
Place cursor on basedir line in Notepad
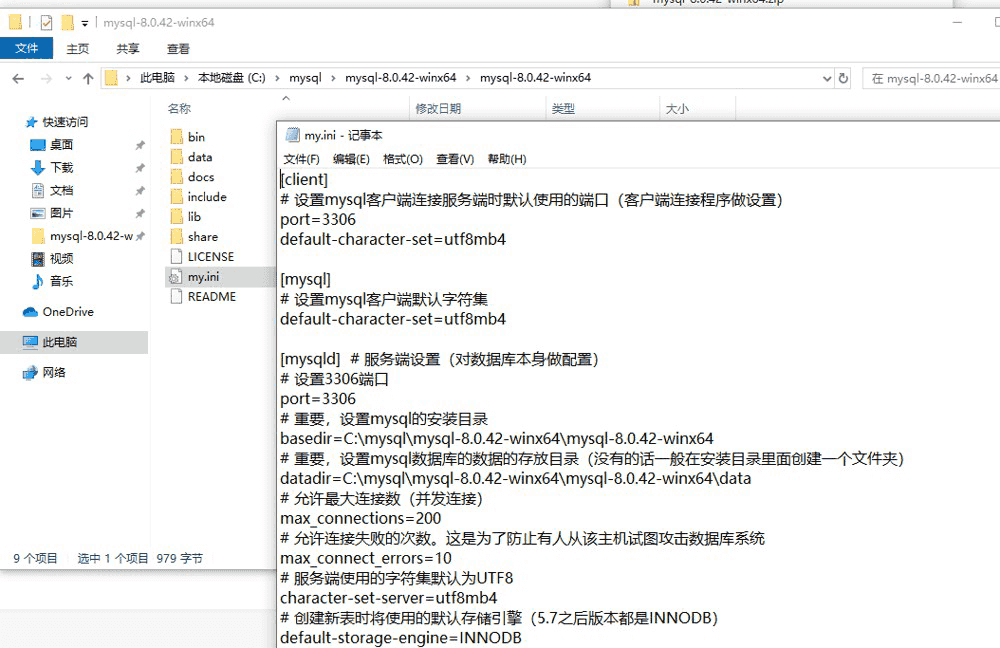[496, 439]
